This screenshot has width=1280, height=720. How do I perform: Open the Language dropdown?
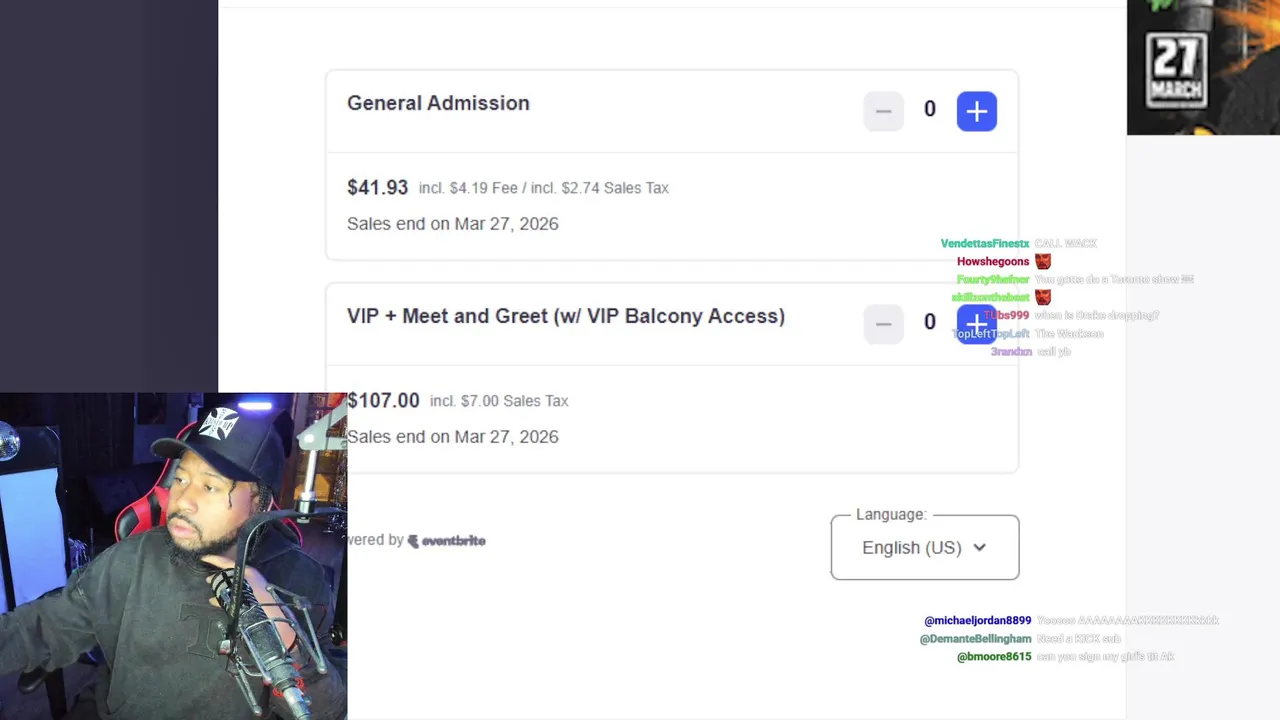click(x=924, y=547)
